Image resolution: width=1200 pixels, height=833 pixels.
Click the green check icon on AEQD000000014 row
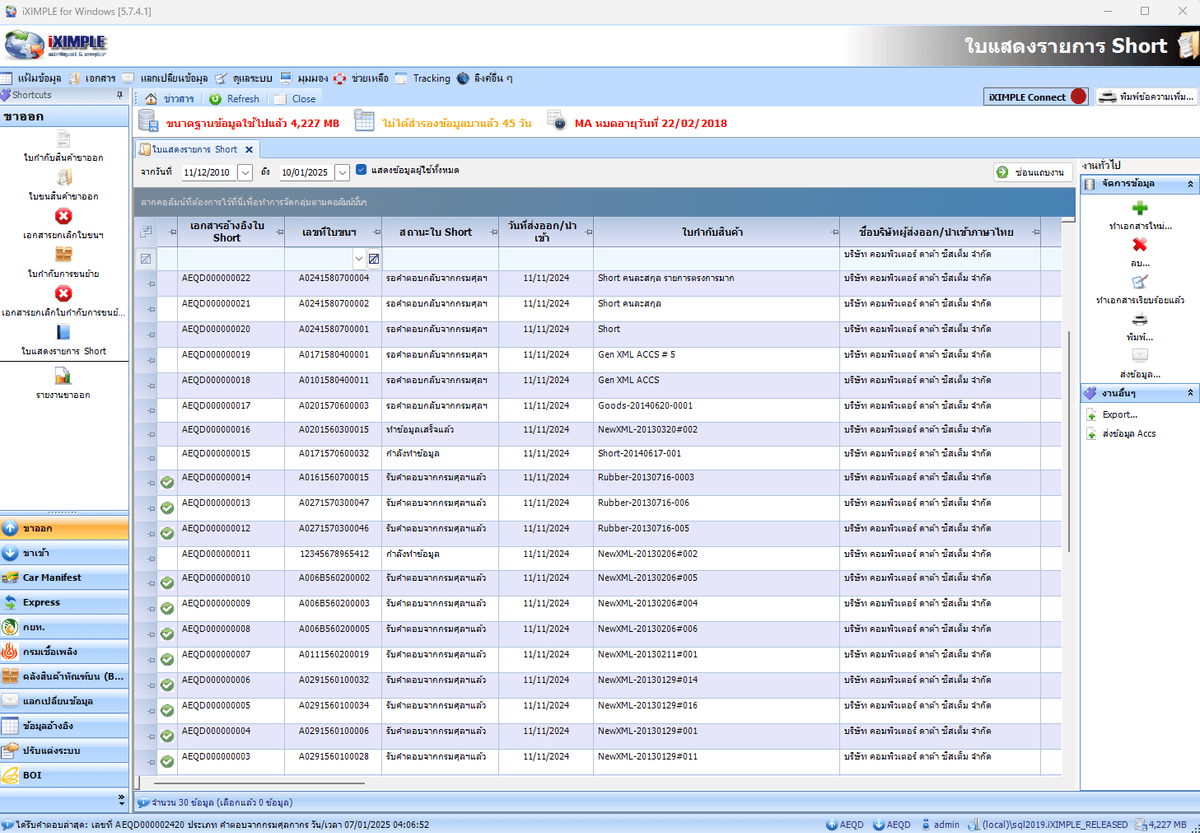point(167,483)
